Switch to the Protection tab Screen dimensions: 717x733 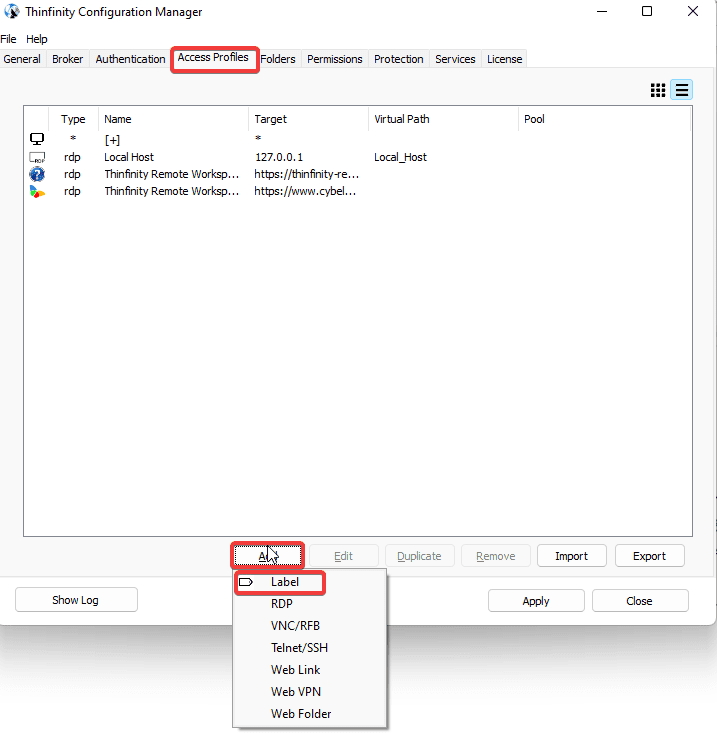[x=399, y=59]
